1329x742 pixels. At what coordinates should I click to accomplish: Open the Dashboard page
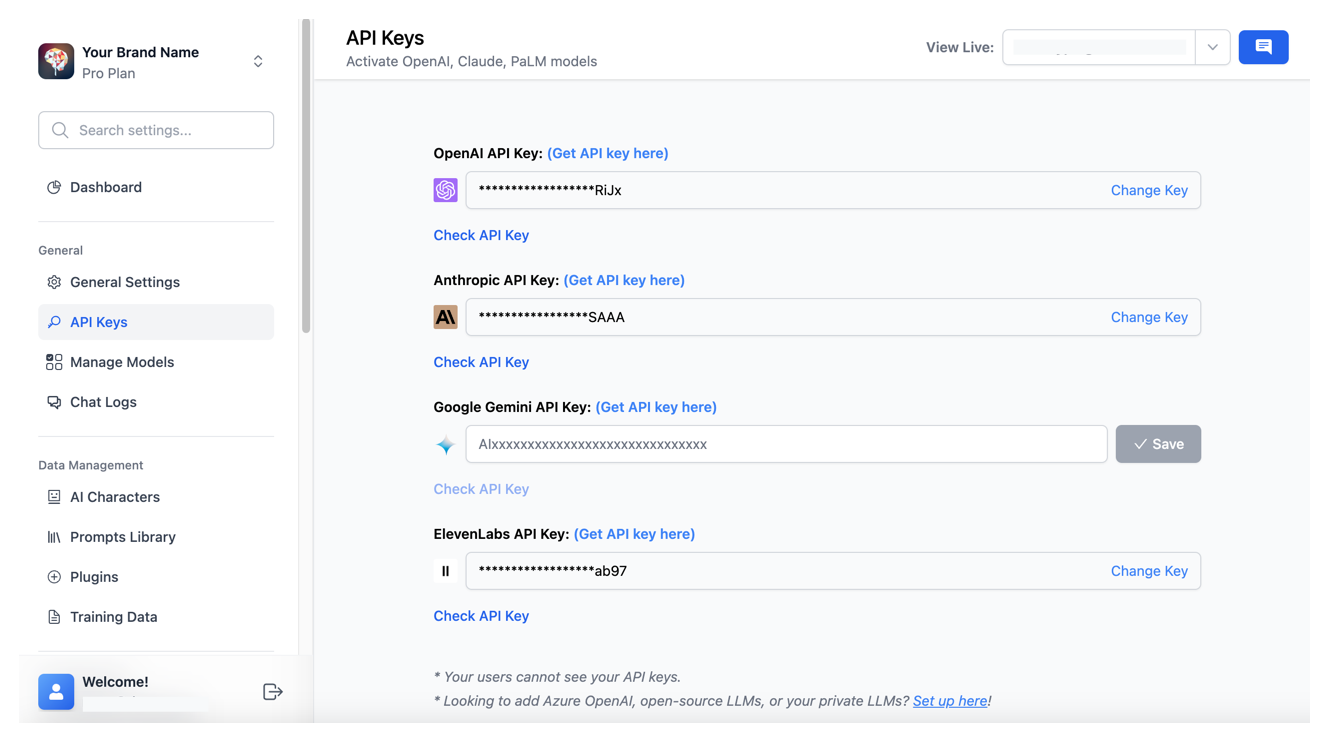point(156,187)
